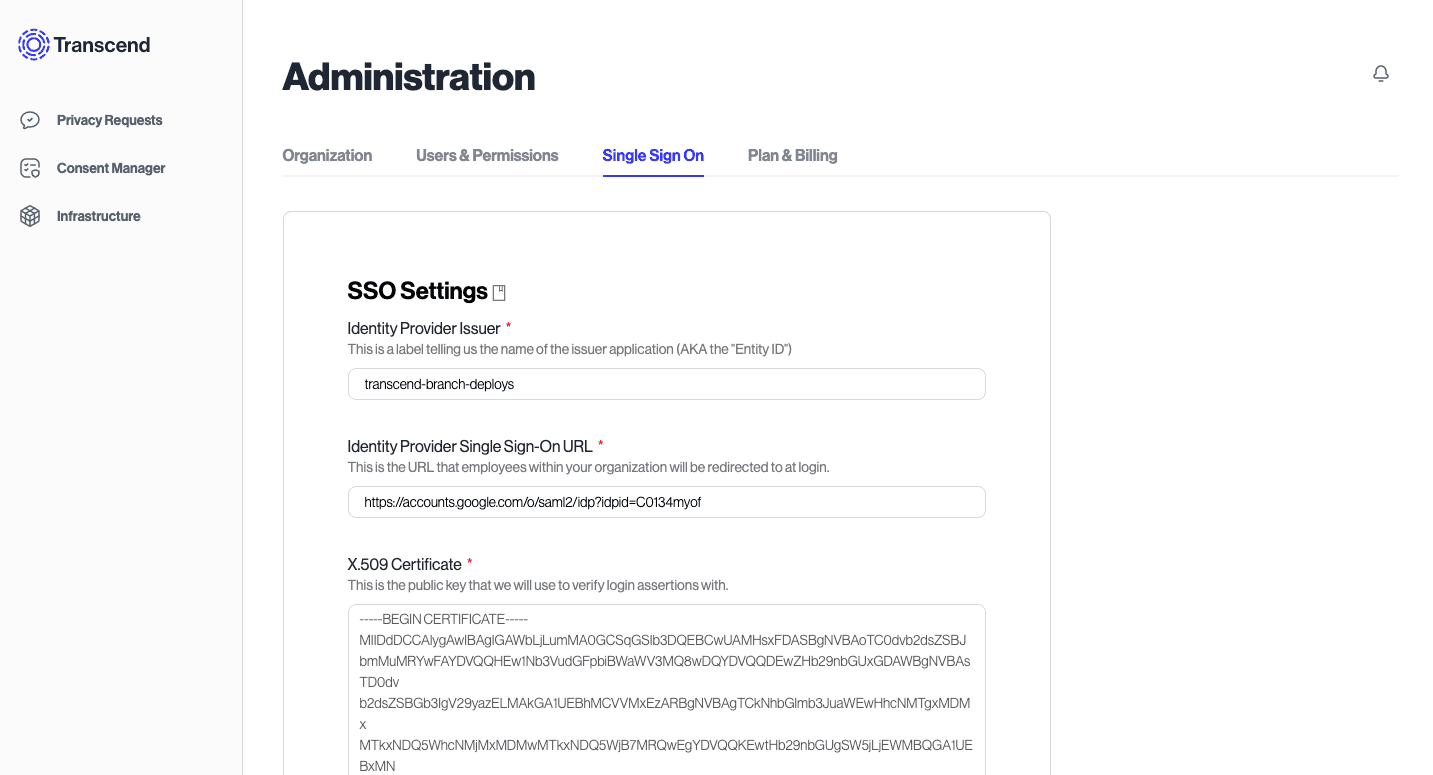Select the Single Sign On tab
1433x775 pixels.
(653, 155)
